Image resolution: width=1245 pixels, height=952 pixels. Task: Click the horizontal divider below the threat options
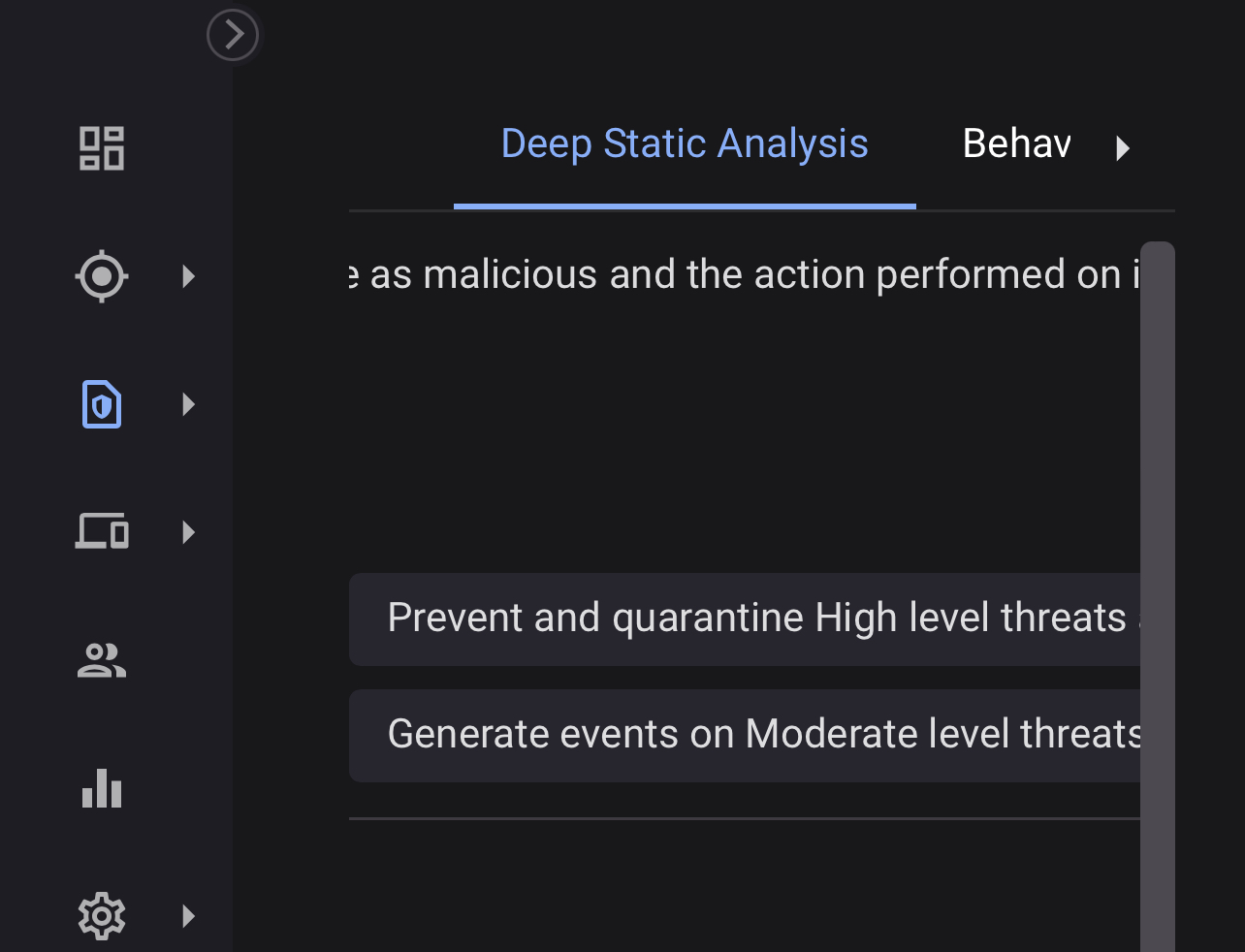click(745, 818)
